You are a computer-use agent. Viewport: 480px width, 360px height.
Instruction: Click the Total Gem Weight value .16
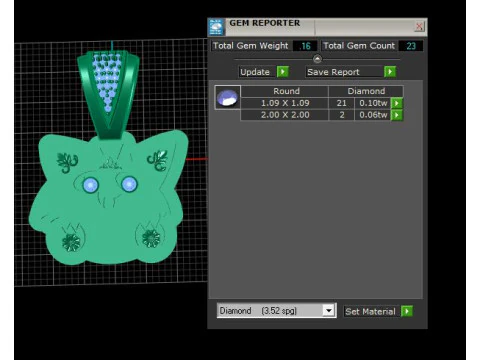pyautogui.click(x=305, y=46)
